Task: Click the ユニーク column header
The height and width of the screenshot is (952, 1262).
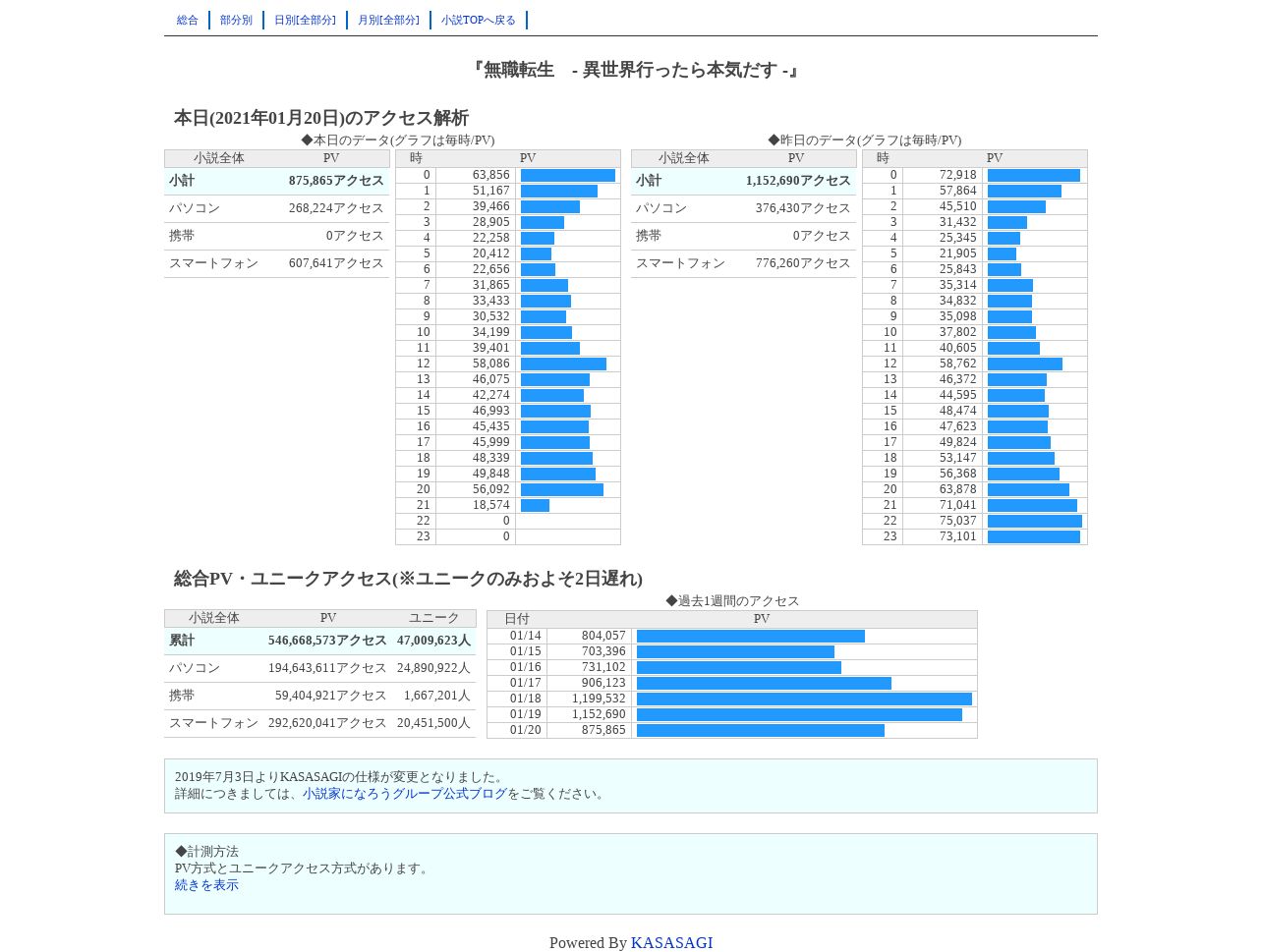Action: tap(433, 618)
